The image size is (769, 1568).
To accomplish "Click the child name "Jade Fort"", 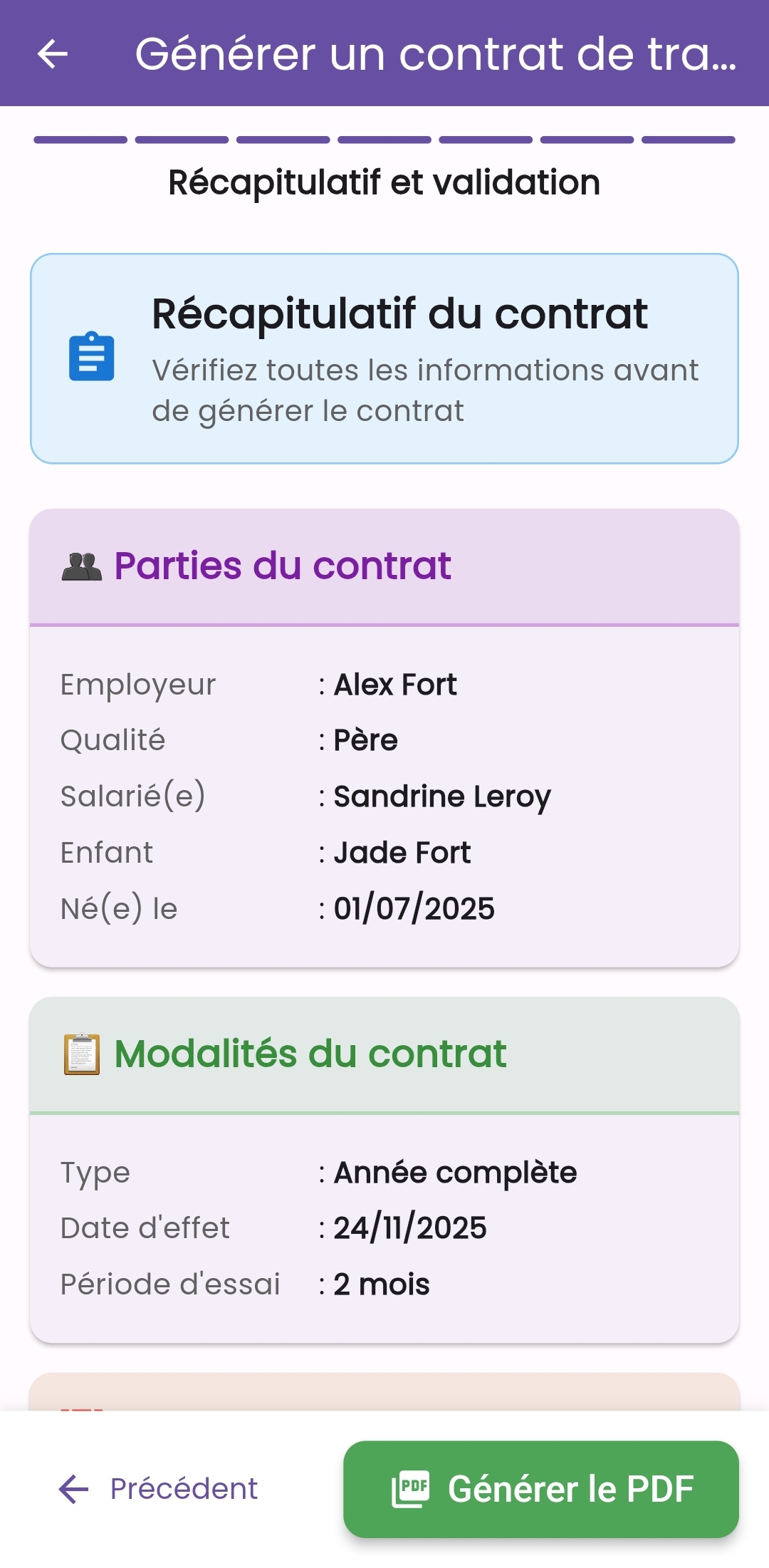I will click(x=402, y=852).
